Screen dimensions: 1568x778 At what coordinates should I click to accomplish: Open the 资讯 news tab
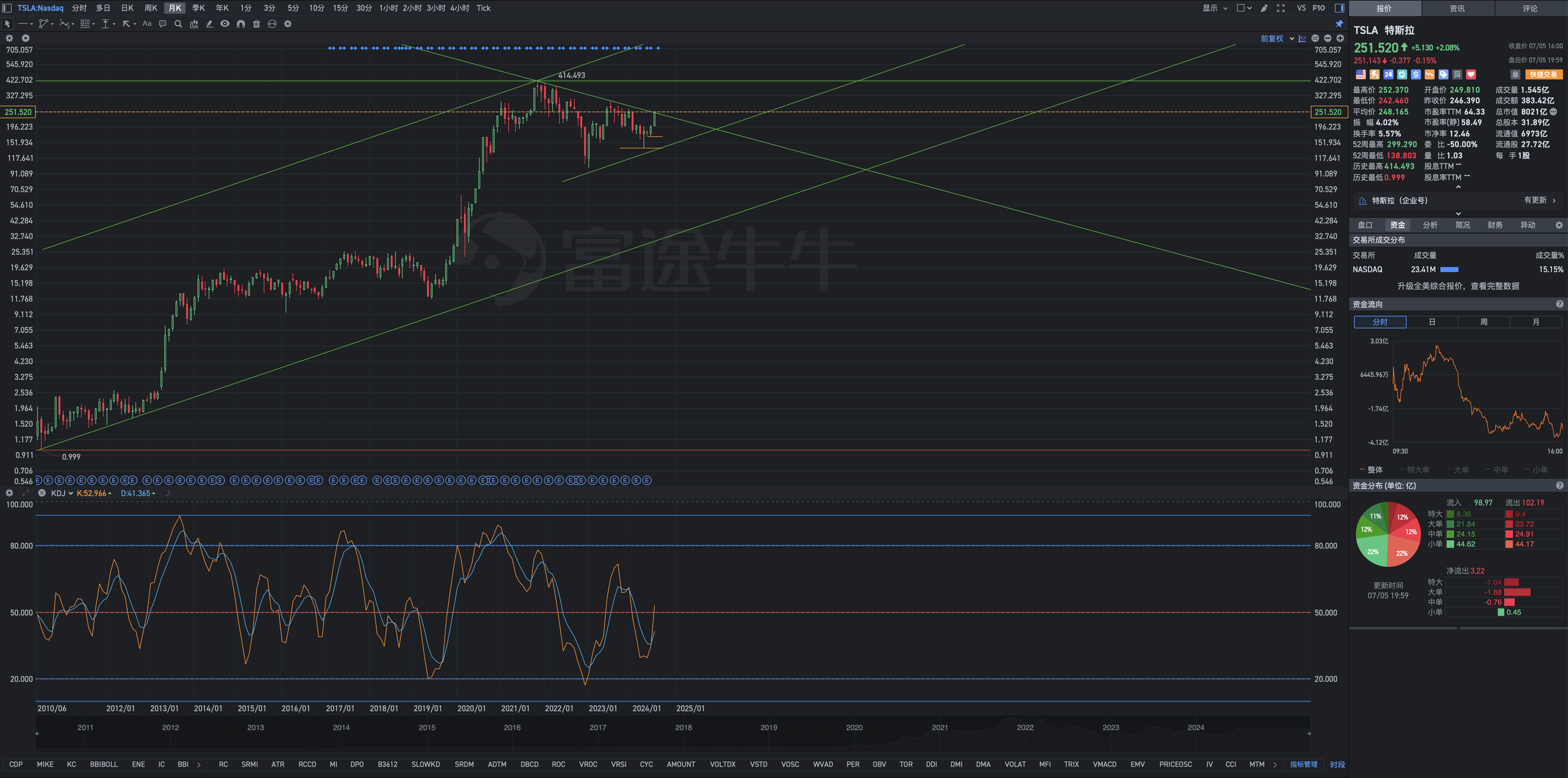click(x=1457, y=8)
